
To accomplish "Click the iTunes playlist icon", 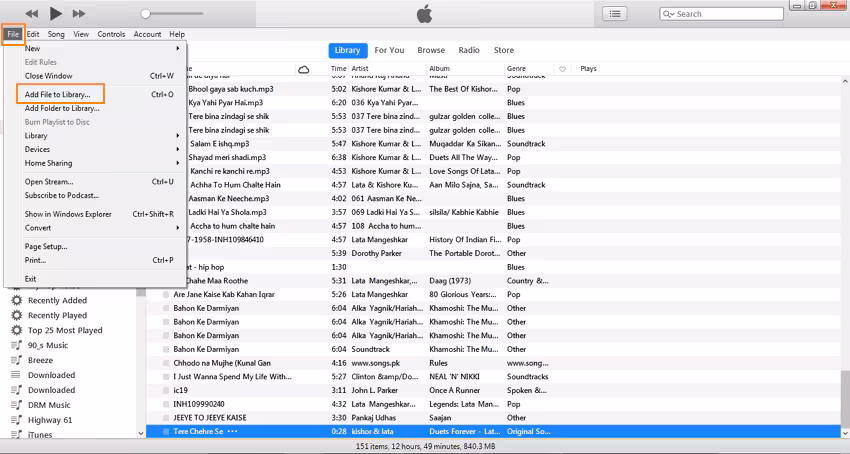I will pyautogui.click(x=17, y=434).
